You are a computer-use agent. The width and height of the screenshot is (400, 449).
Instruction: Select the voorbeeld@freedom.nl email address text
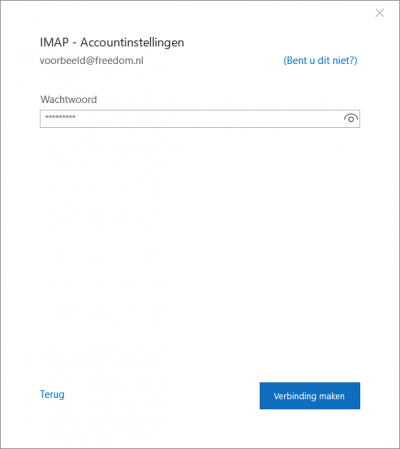(x=92, y=61)
